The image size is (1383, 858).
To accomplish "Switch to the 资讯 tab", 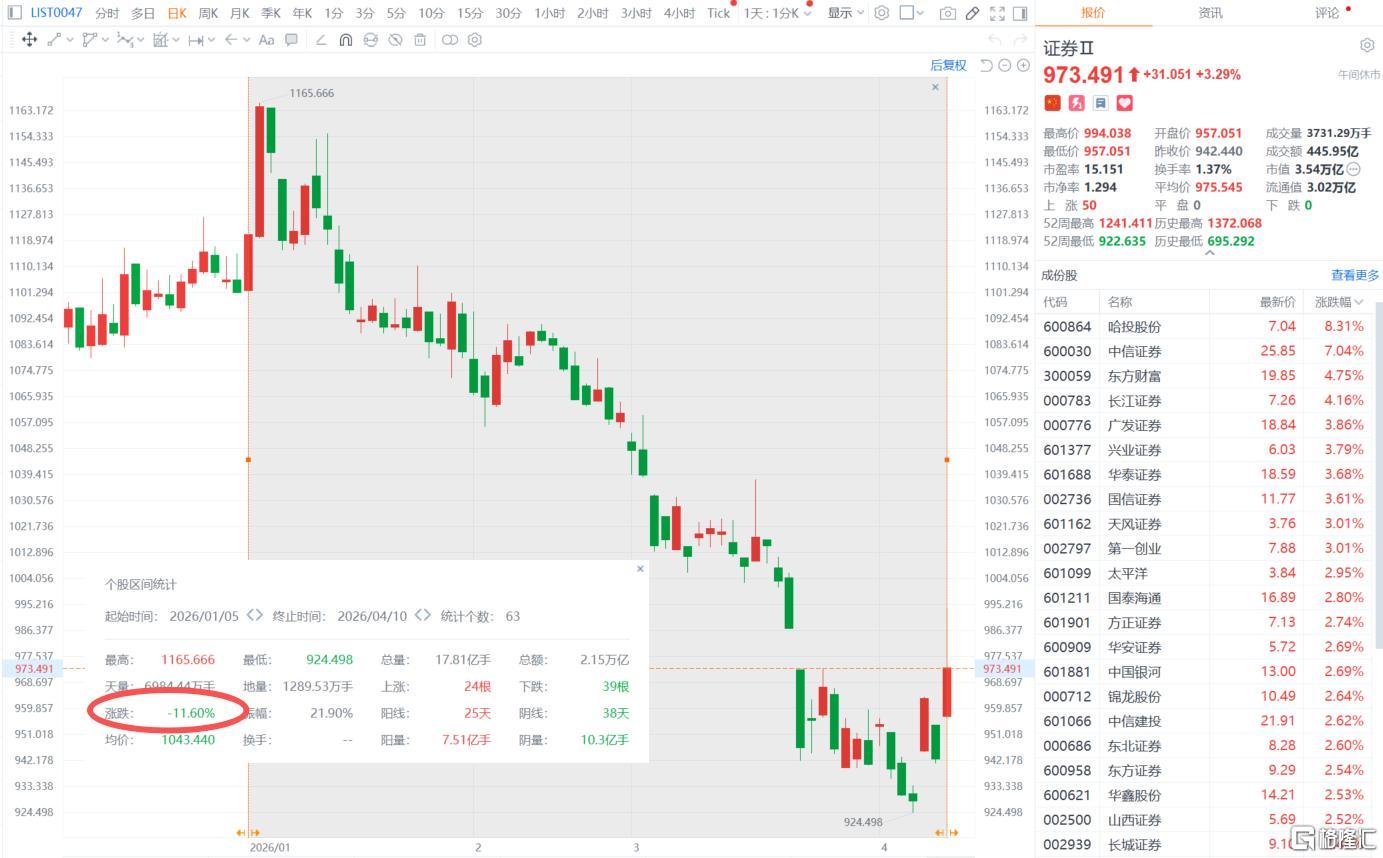I will tap(1210, 13).
